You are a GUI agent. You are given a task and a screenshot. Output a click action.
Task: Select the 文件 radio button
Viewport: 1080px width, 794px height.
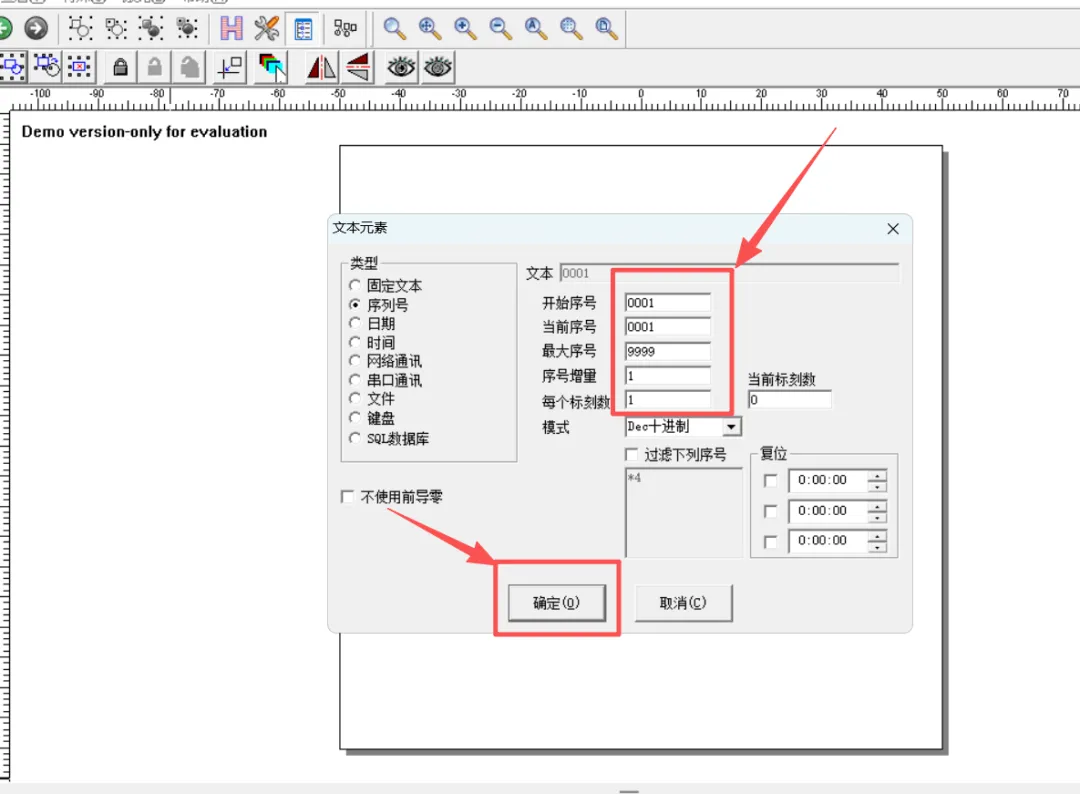(x=355, y=398)
